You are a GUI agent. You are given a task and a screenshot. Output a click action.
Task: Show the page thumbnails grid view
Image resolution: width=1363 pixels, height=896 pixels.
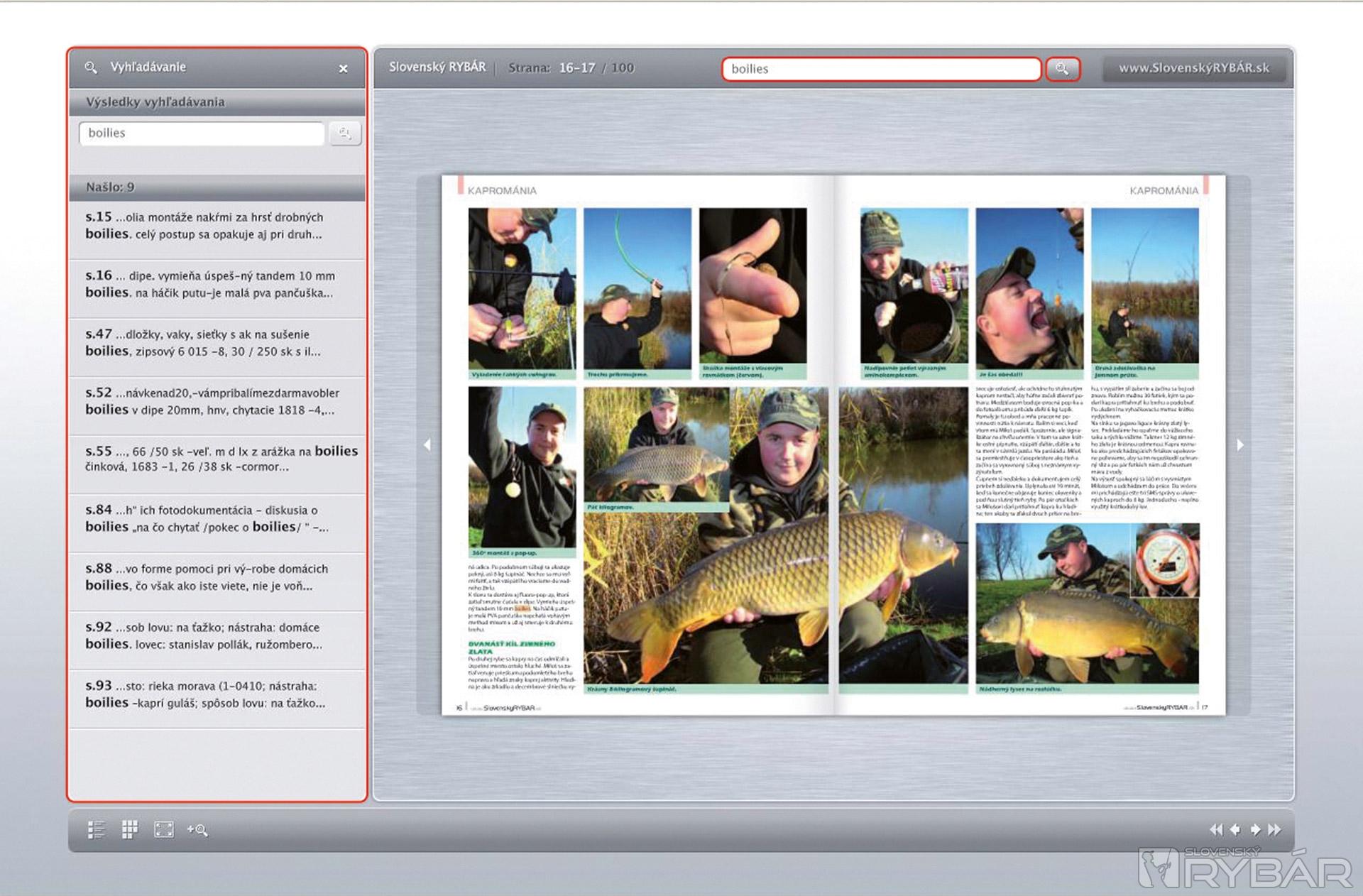(x=129, y=829)
